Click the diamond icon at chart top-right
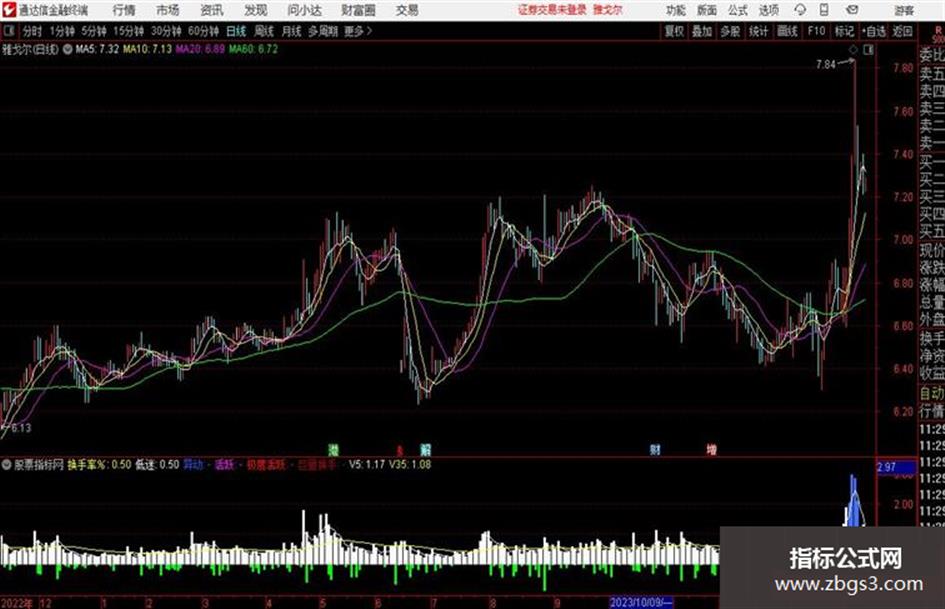Viewport: 945px width, 609px height. pos(853,50)
